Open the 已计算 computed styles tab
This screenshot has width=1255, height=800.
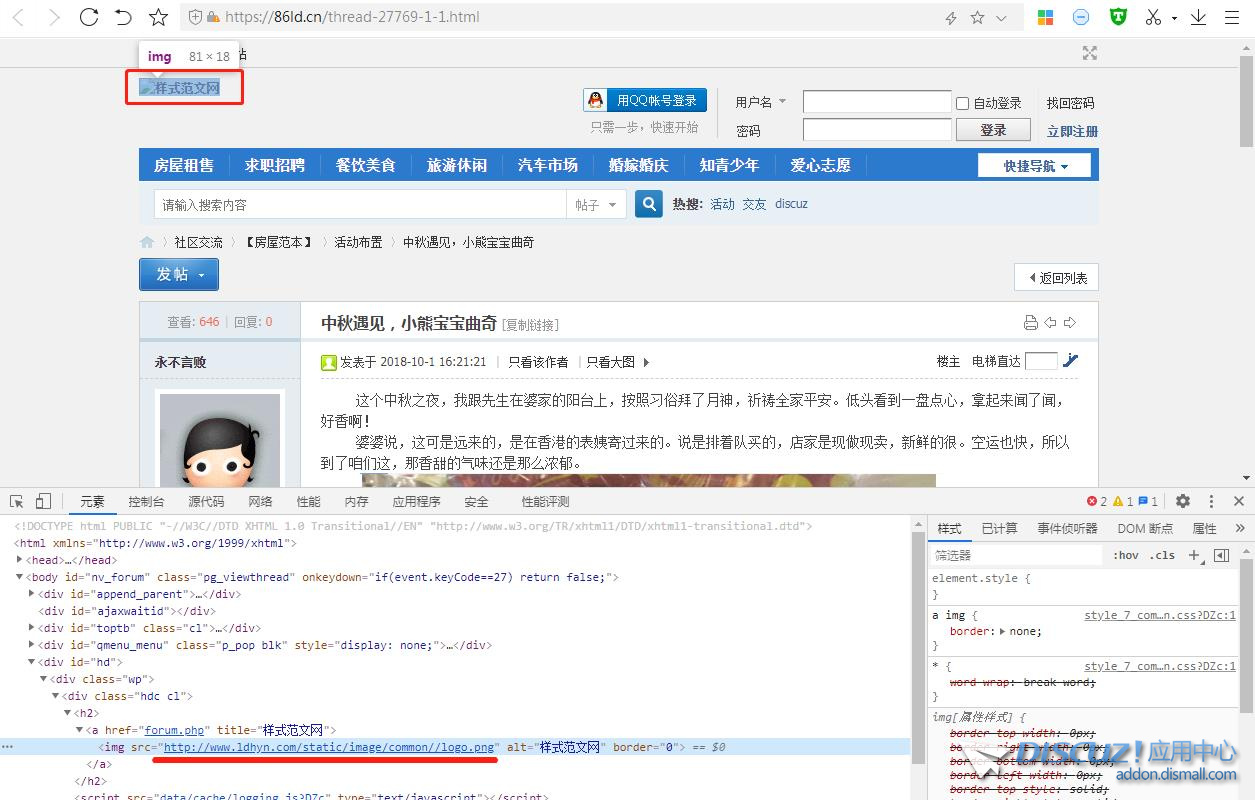coord(999,528)
